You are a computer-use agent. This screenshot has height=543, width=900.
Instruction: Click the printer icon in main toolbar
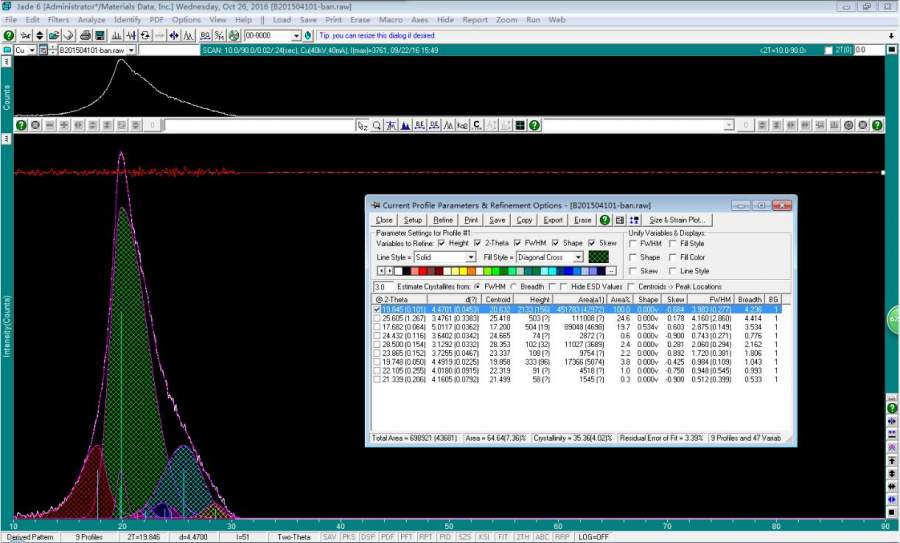point(85,36)
